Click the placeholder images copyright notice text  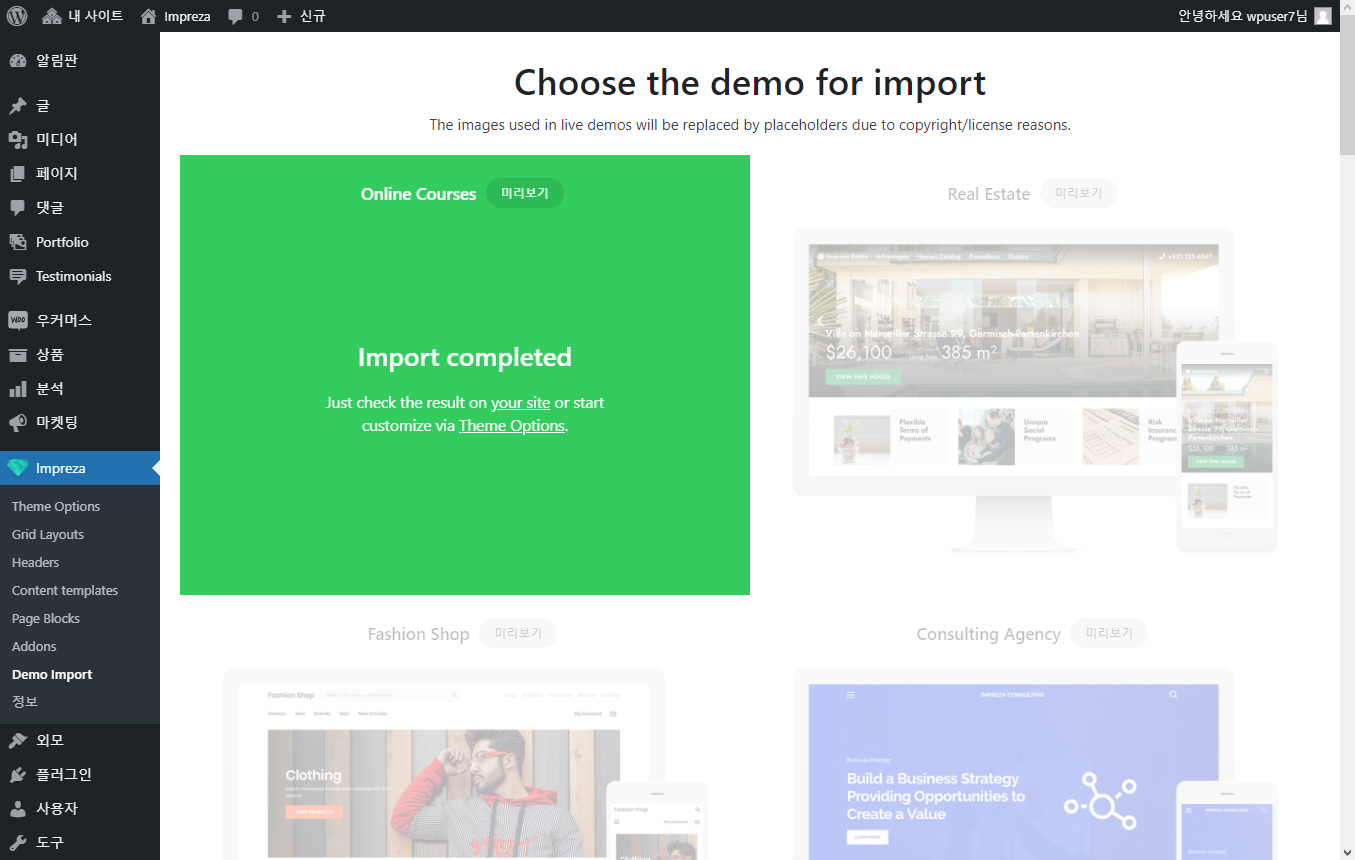point(750,125)
